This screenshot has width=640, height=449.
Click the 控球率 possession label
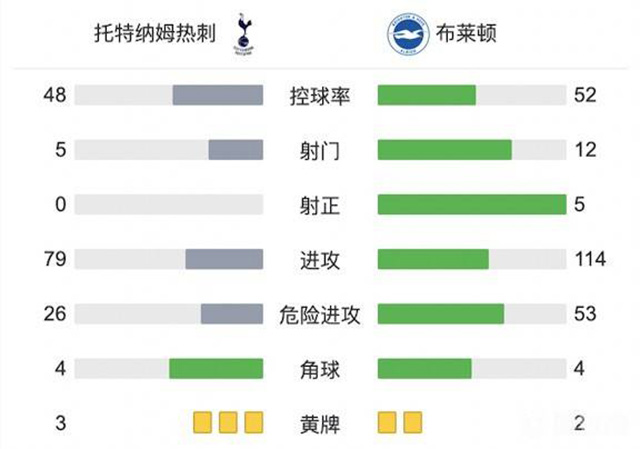(320, 96)
